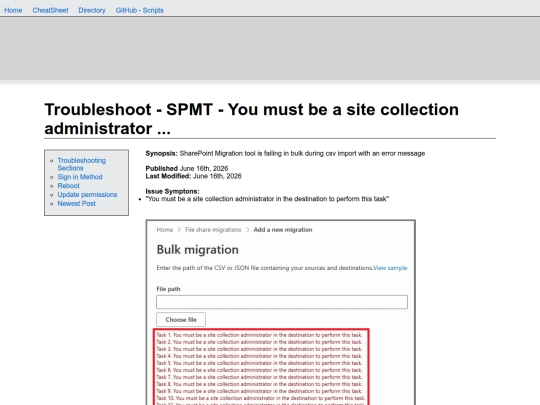Click the quoted error message bullet
Screen dimensions: 540x405
point(267,199)
